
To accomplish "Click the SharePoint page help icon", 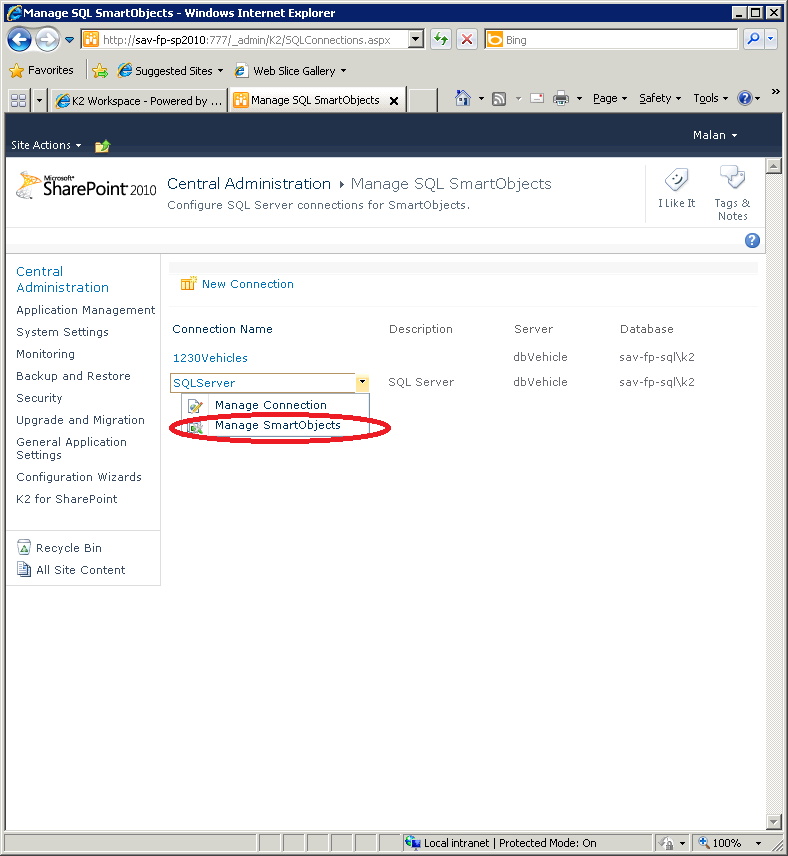I will (x=752, y=240).
